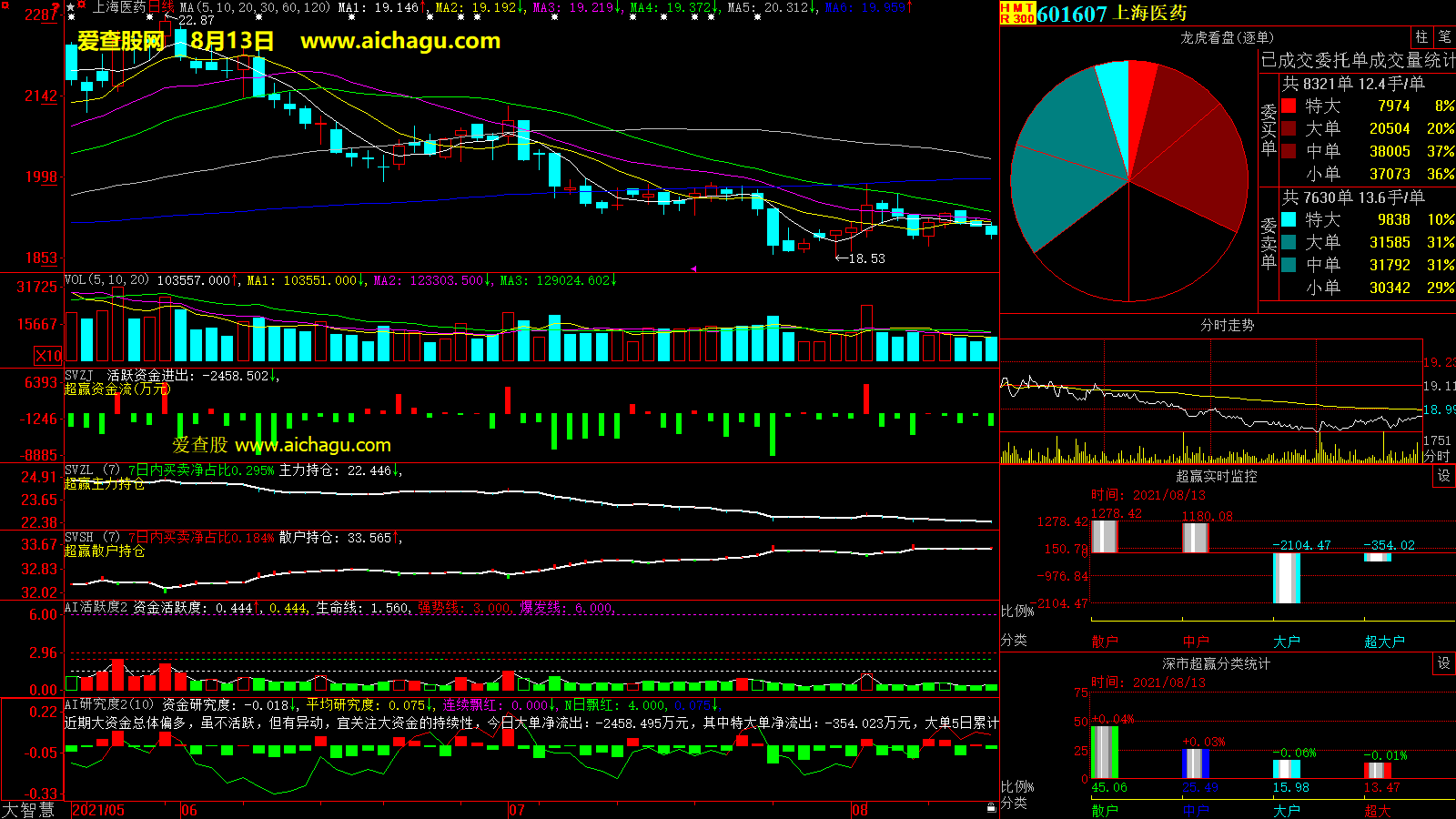Click the HMT R300 stock tag badge
1456x819 pixels.
(1017, 13)
